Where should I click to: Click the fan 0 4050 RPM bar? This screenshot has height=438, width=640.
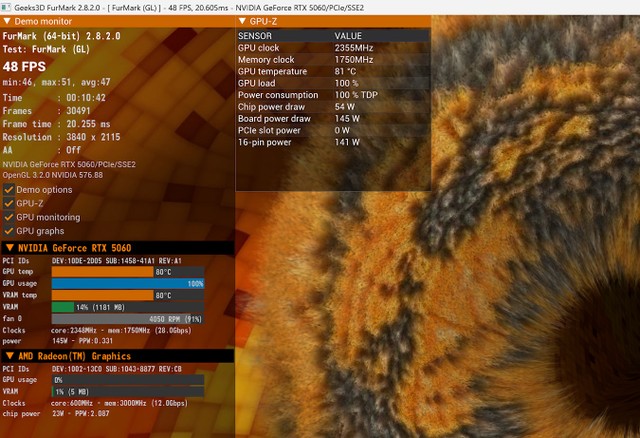pos(128,319)
